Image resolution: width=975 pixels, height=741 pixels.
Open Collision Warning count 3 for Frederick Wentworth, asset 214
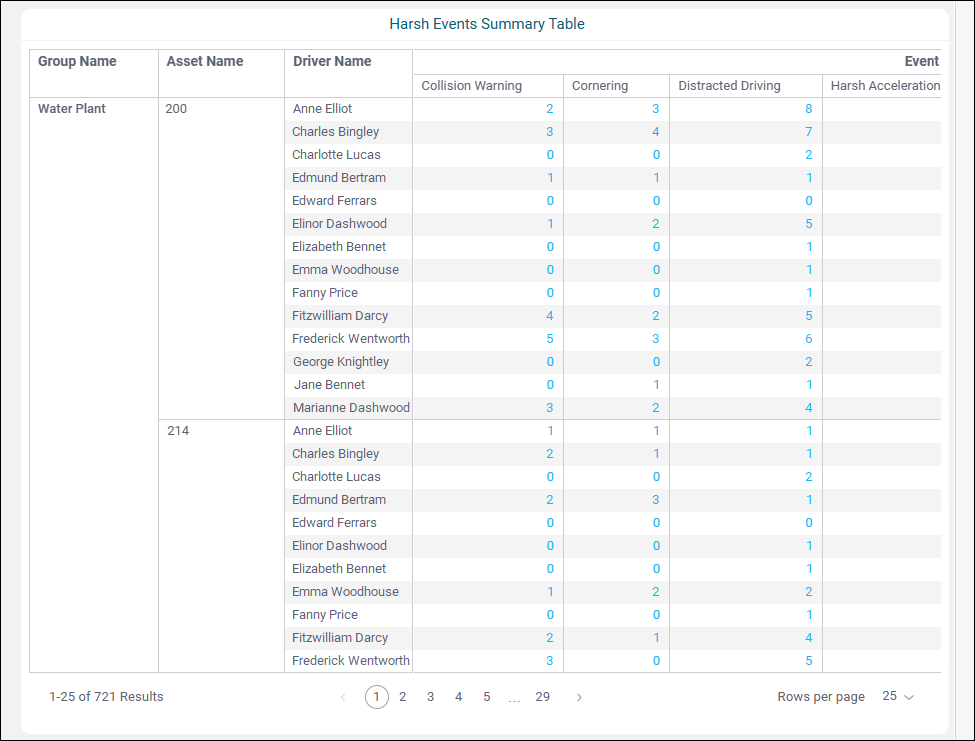(550, 661)
